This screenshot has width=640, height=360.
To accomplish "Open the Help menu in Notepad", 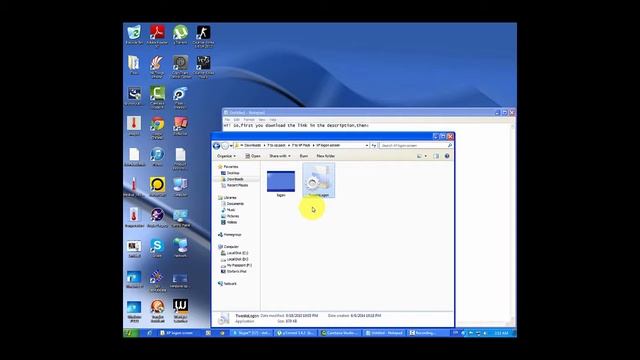I will point(273,120).
